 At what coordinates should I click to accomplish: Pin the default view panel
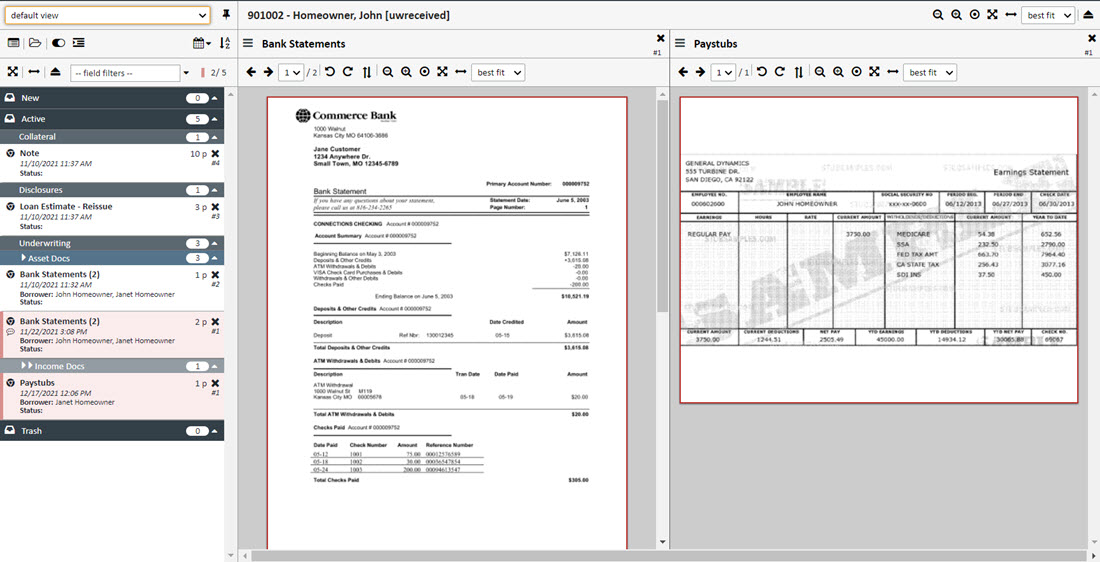point(226,15)
